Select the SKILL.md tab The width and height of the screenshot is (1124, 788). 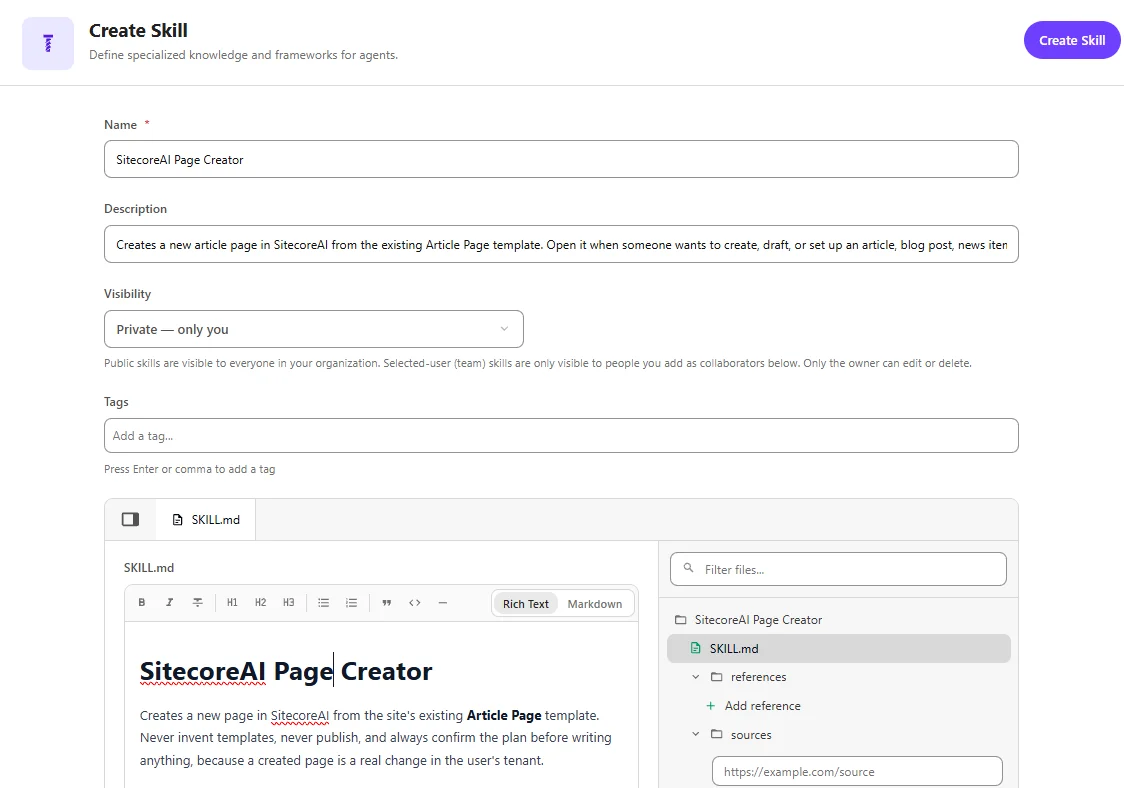[x=206, y=520]
